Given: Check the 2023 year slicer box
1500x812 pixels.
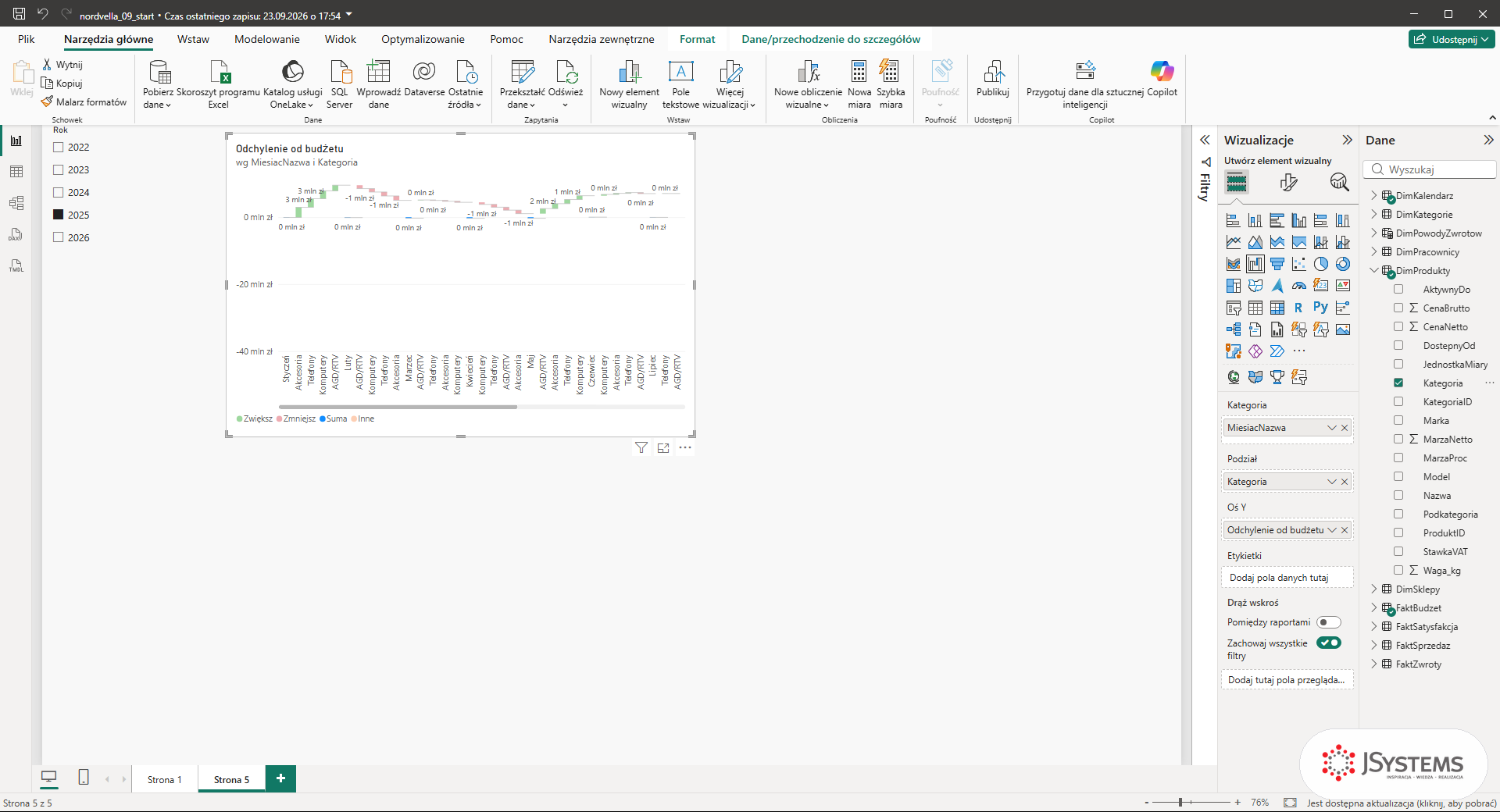Looking at the screenshot, I should coord(58,169).
